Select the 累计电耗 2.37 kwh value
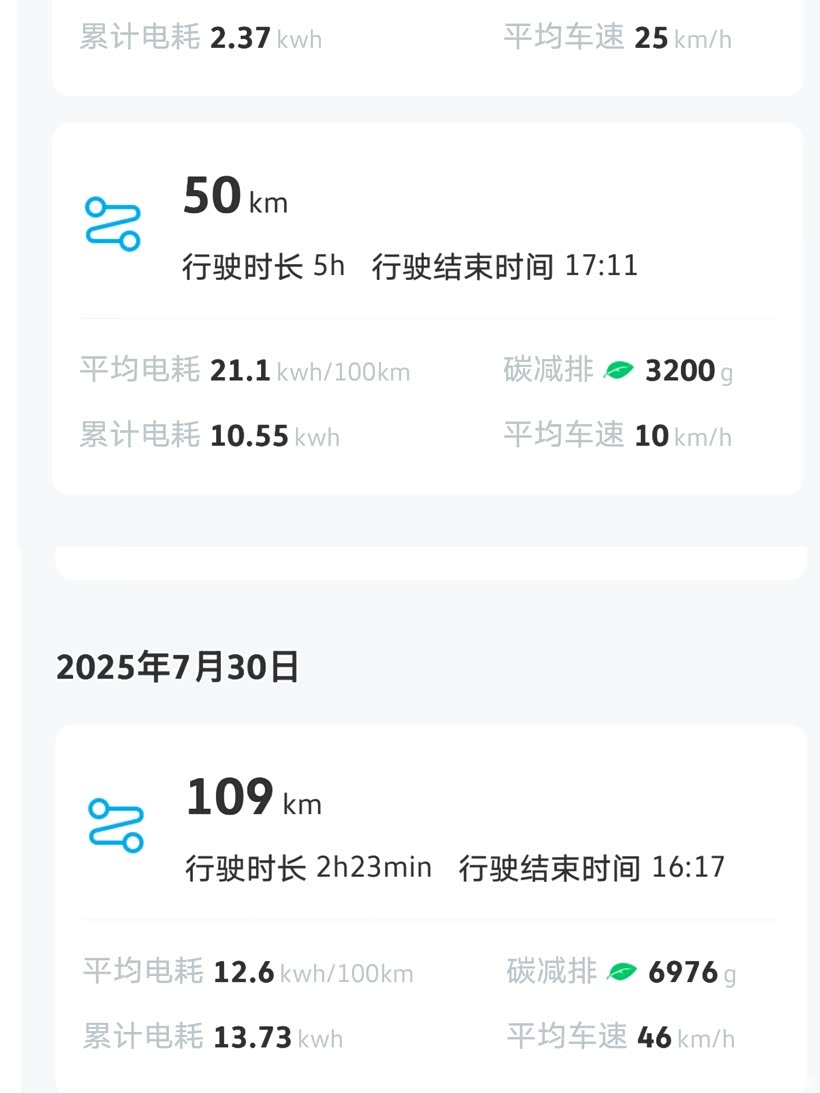Screen dimensions: 820x1093 tap(201, 39)
